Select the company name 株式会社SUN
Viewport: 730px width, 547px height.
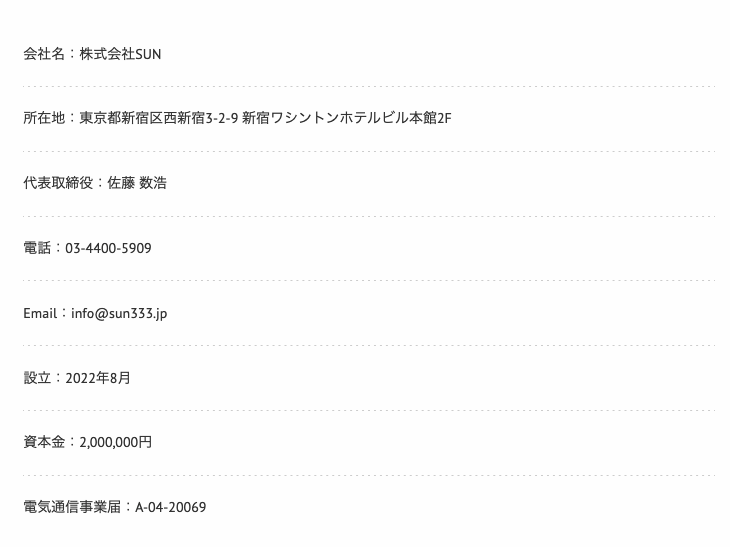(120, 54)
